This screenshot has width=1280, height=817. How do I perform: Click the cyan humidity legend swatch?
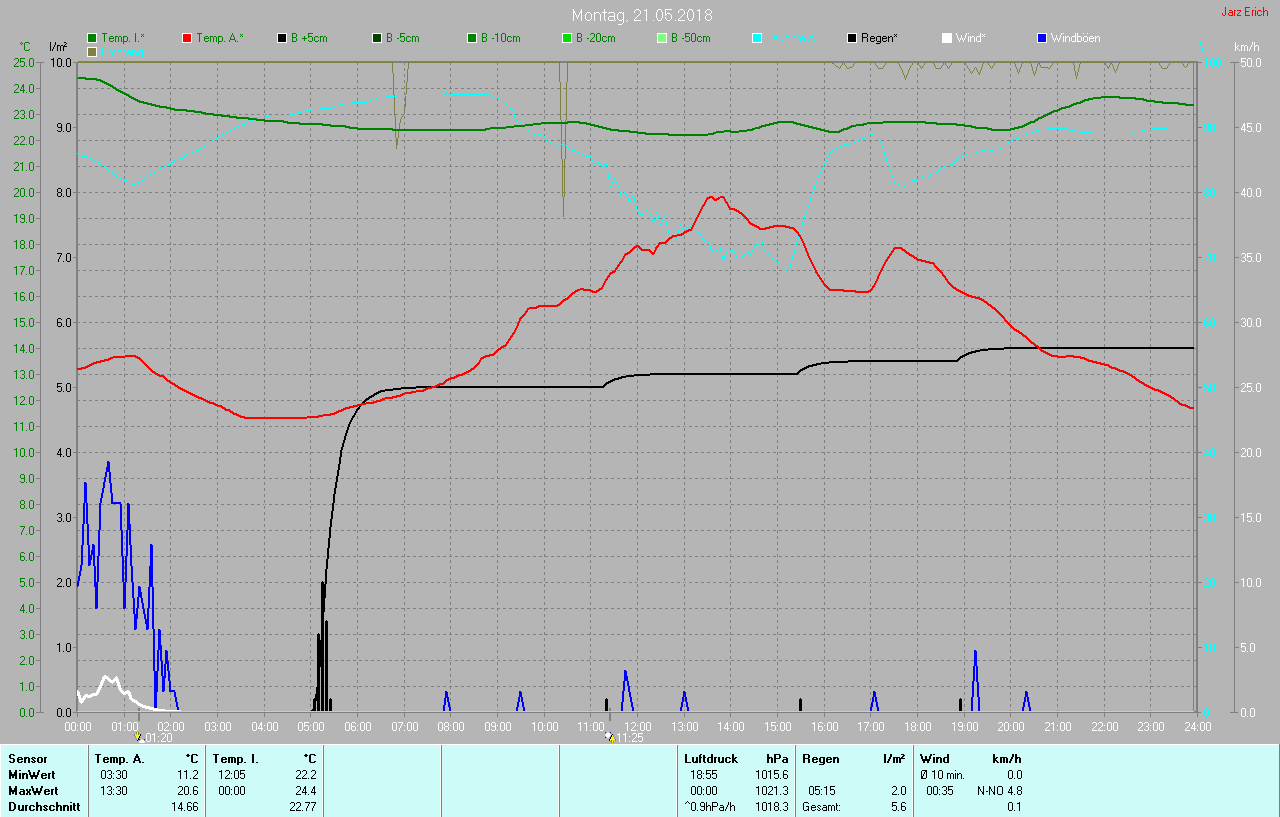[757, 38]
